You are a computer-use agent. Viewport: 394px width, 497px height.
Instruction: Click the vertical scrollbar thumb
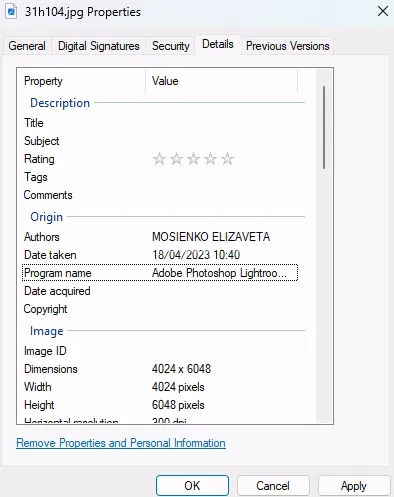click(324, 127)
